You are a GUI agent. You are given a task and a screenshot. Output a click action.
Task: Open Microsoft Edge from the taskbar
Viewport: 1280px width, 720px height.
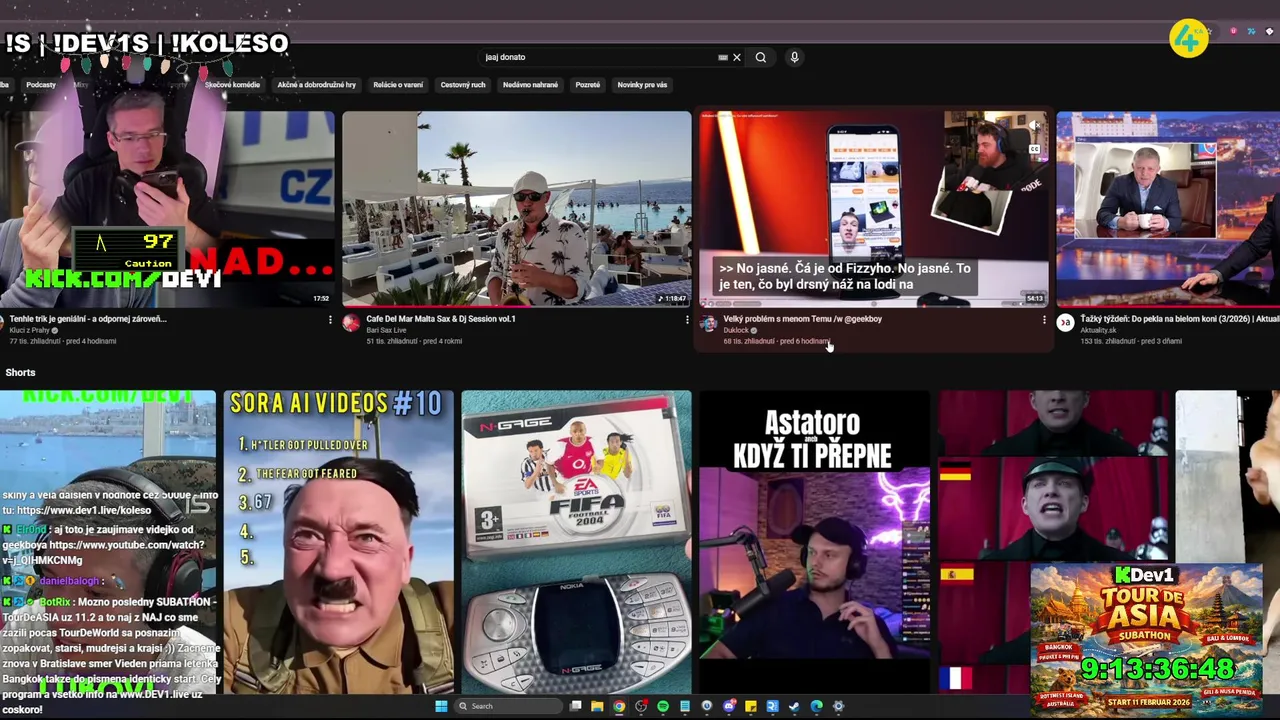(x=817, y=706)
